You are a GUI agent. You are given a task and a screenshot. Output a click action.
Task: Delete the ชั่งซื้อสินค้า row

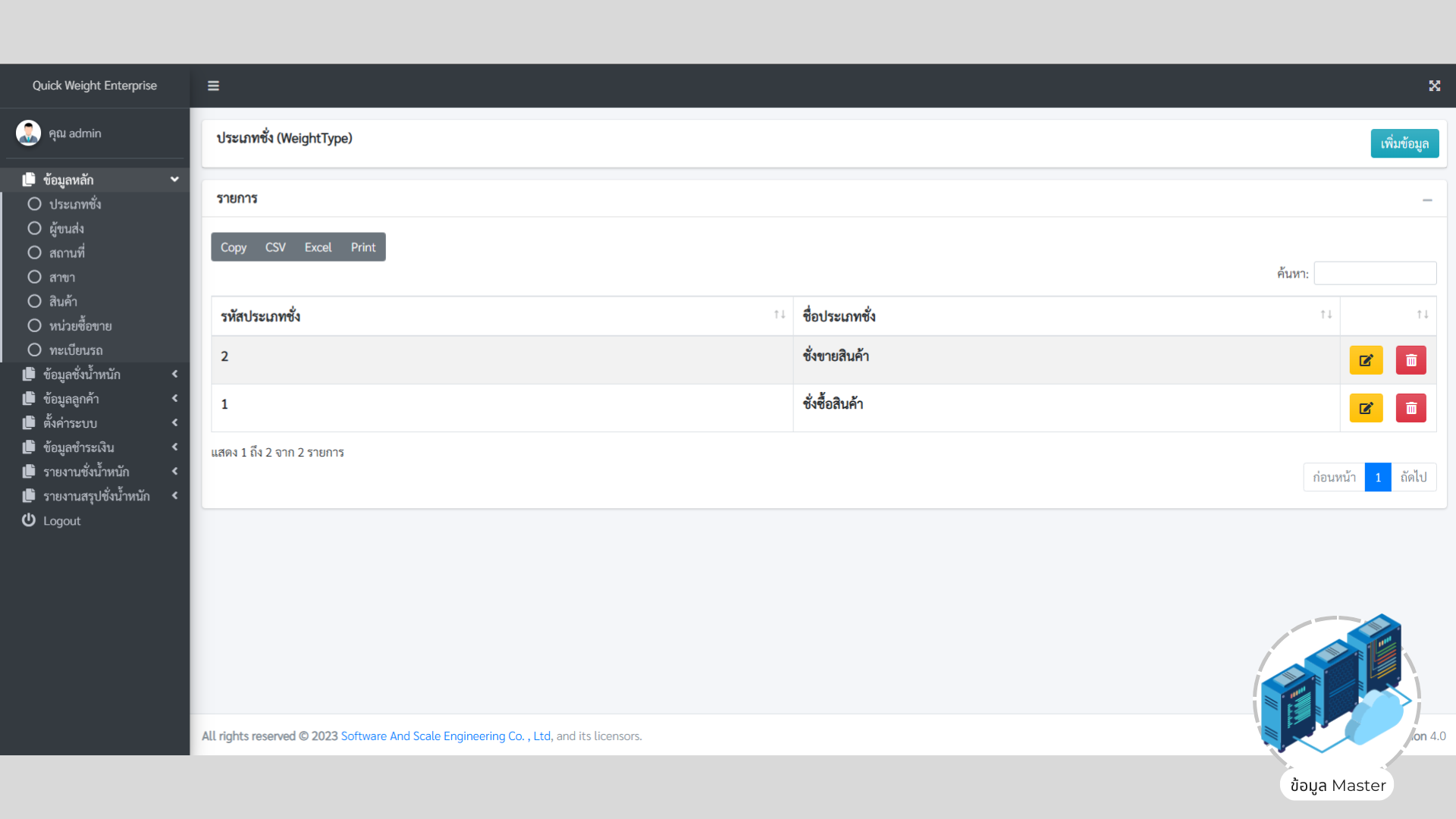click(1411, 408)
